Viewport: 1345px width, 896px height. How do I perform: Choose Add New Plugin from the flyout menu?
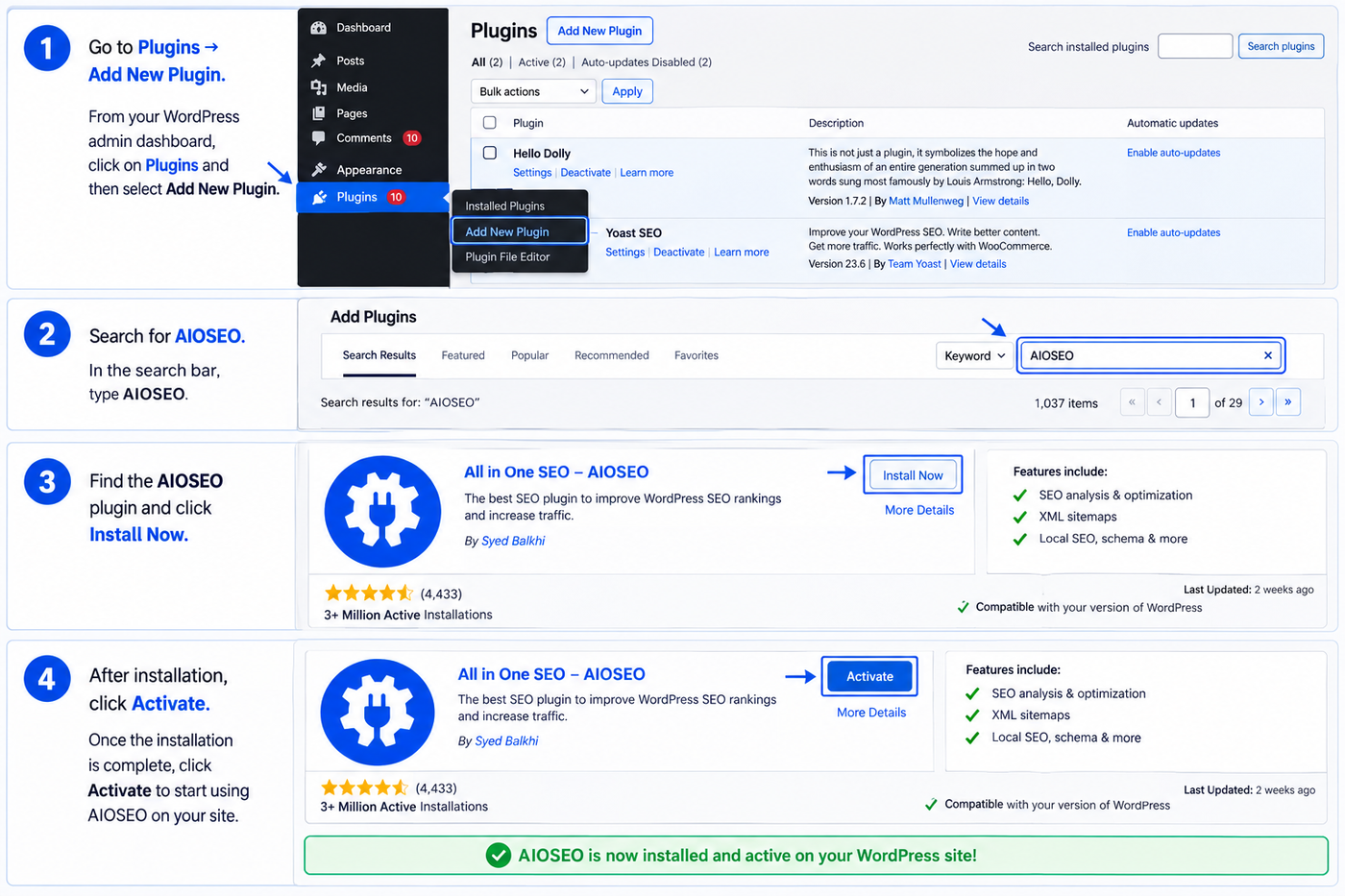[520, 231]
